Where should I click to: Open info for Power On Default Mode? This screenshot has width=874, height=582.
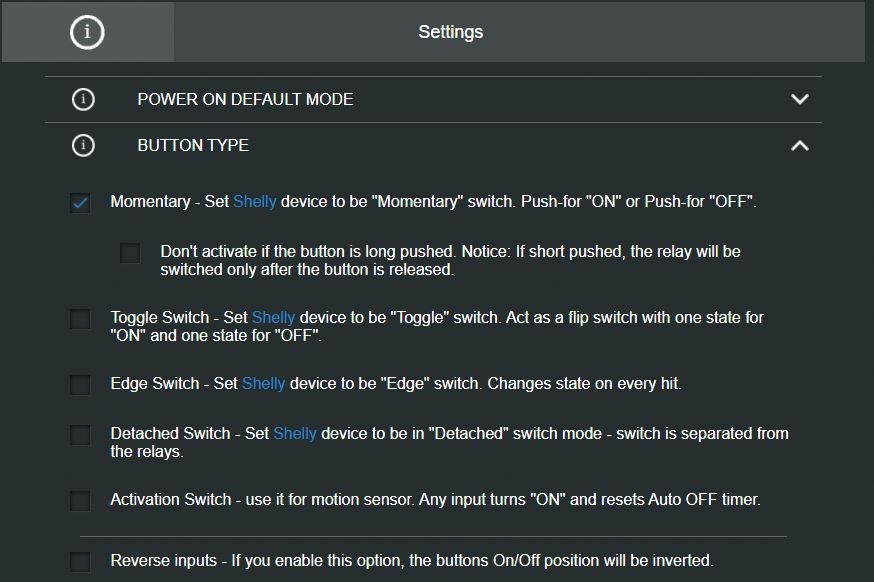pos(83,99)
